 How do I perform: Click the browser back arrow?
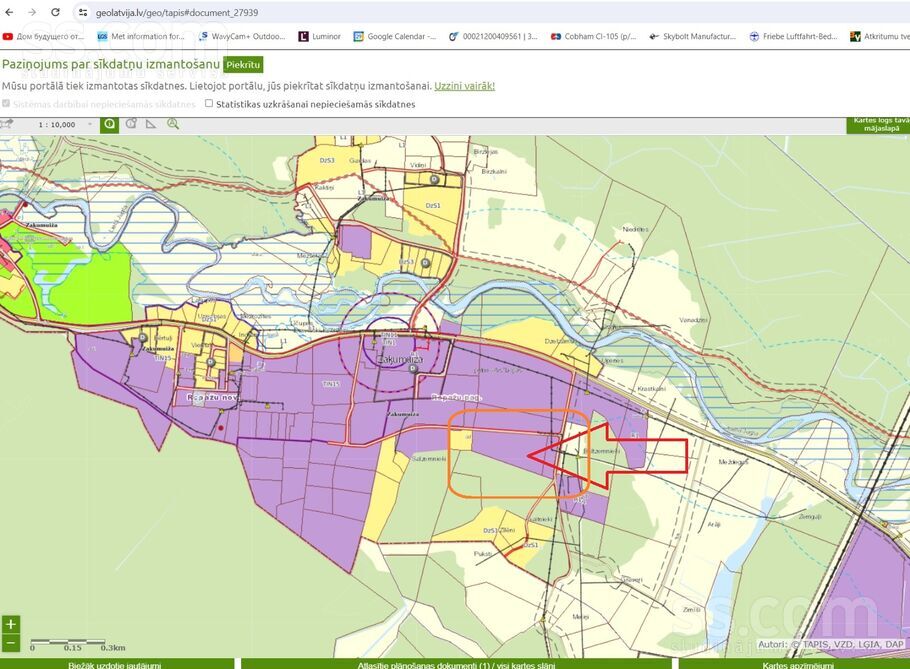tap(9, 12)
